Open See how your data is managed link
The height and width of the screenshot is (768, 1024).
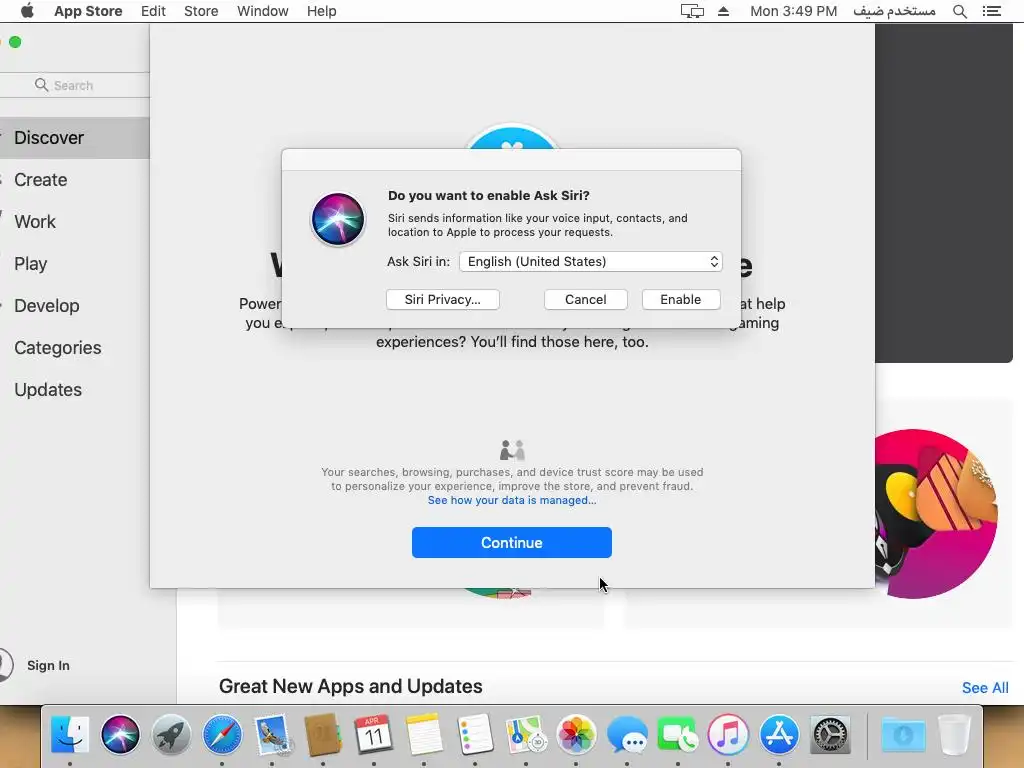coord(511,500)
